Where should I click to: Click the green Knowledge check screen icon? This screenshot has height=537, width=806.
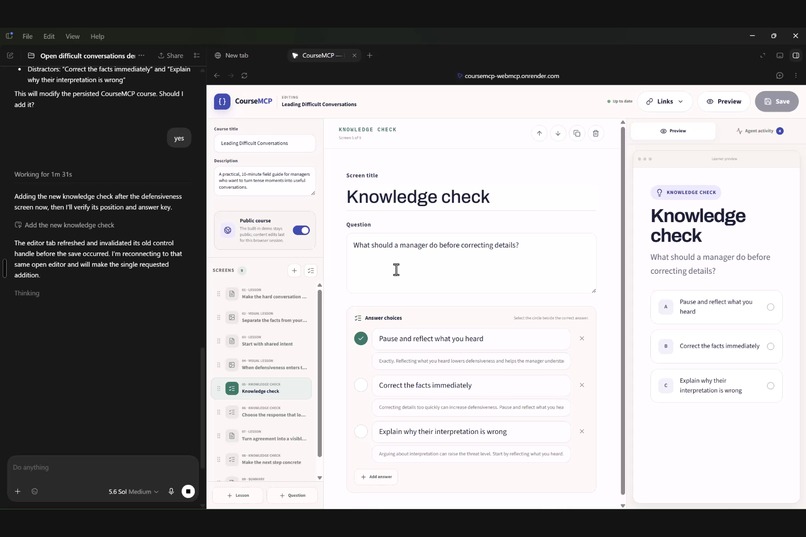[232, 388]
